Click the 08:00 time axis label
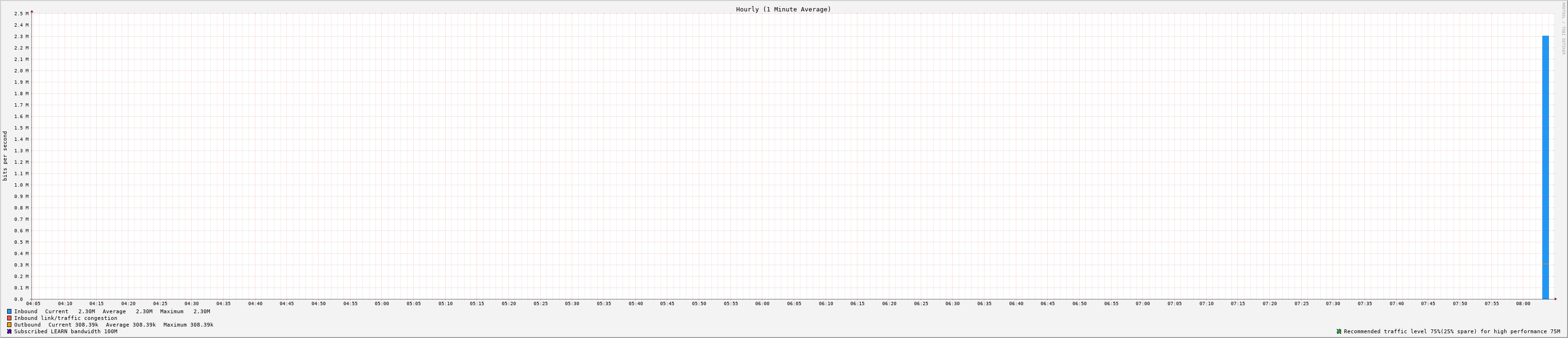Screen dimensions: 1568x338 pos(1523,303)
